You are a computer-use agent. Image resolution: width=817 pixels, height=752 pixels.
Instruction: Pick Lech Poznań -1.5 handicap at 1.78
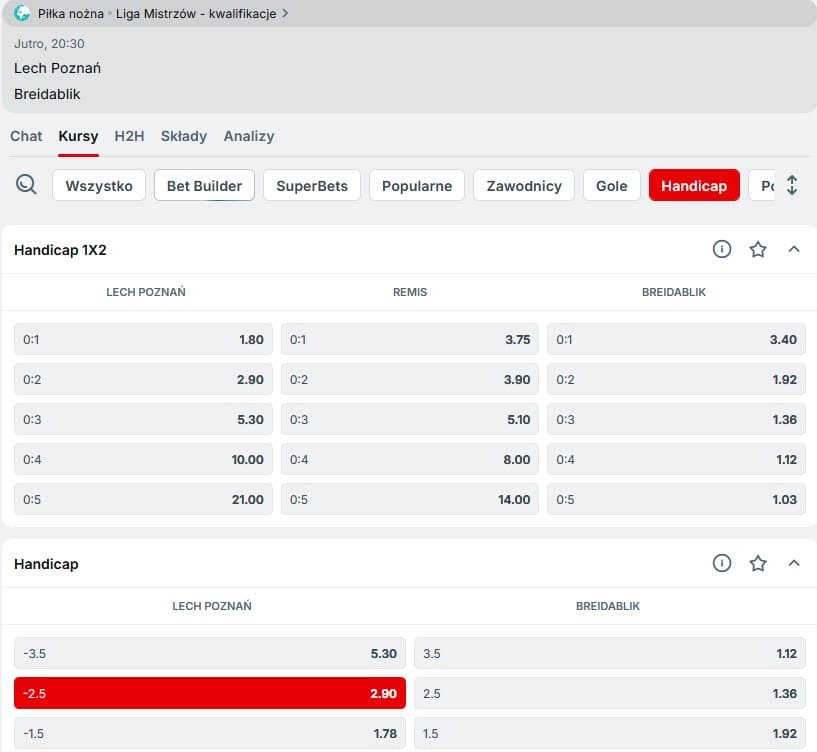click(x=209, y=733)
